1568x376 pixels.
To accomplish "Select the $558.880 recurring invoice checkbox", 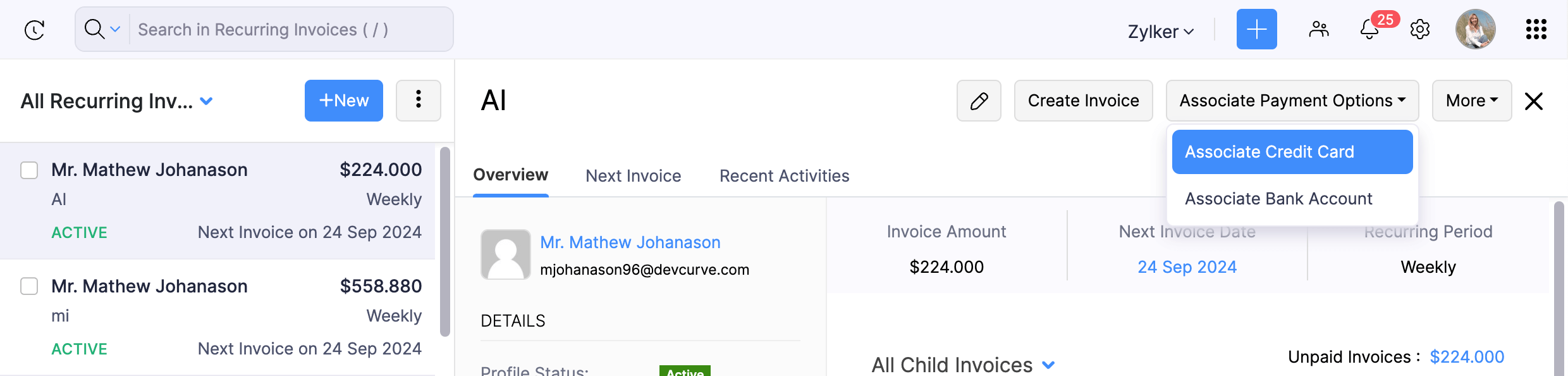I will [x=29, y=286].
